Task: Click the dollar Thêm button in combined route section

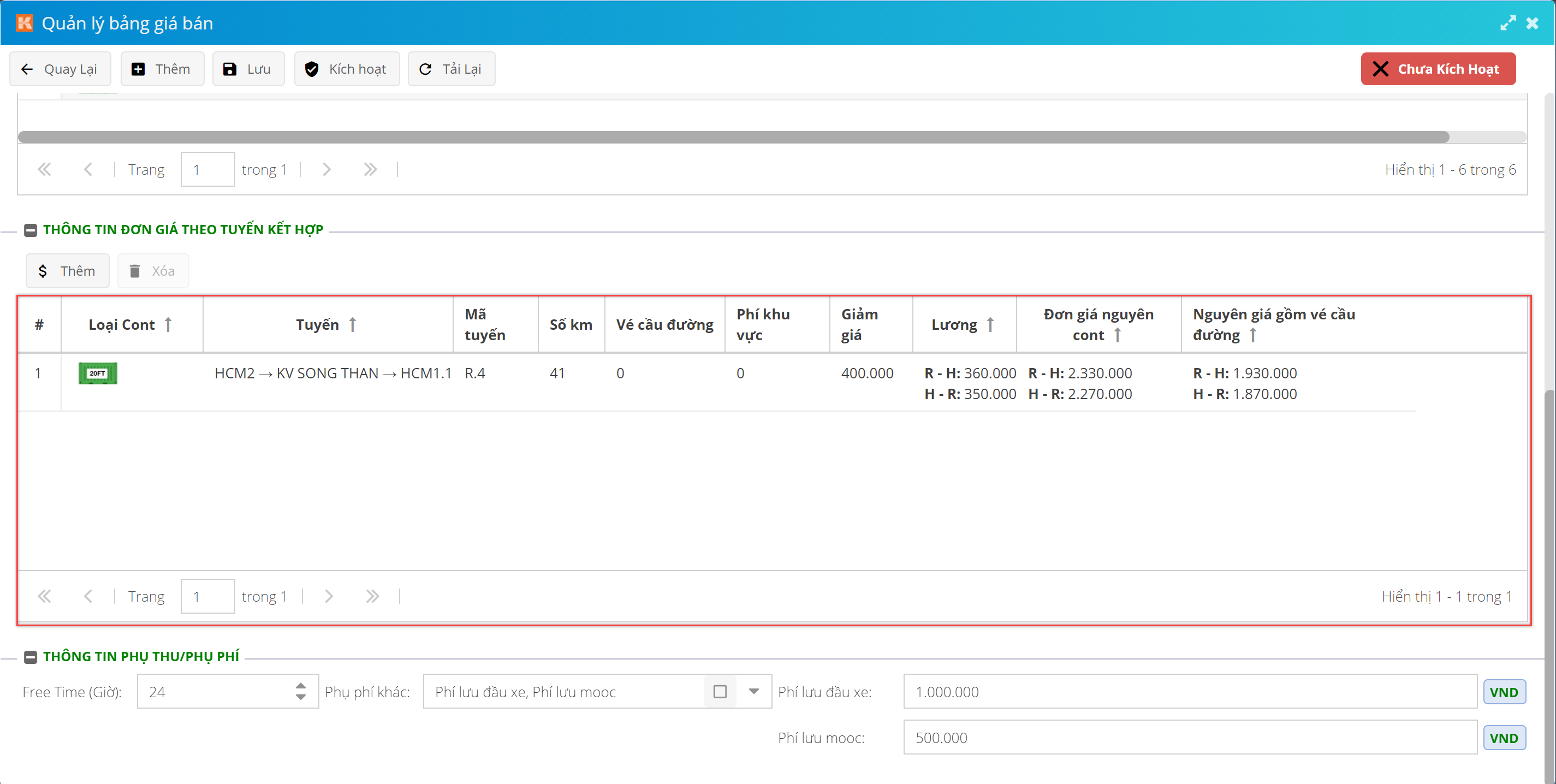Action: (x=67, y=271)
